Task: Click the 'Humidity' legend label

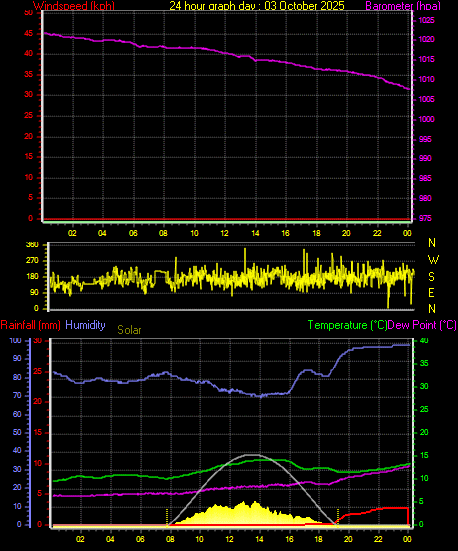Action: [85, 325]
